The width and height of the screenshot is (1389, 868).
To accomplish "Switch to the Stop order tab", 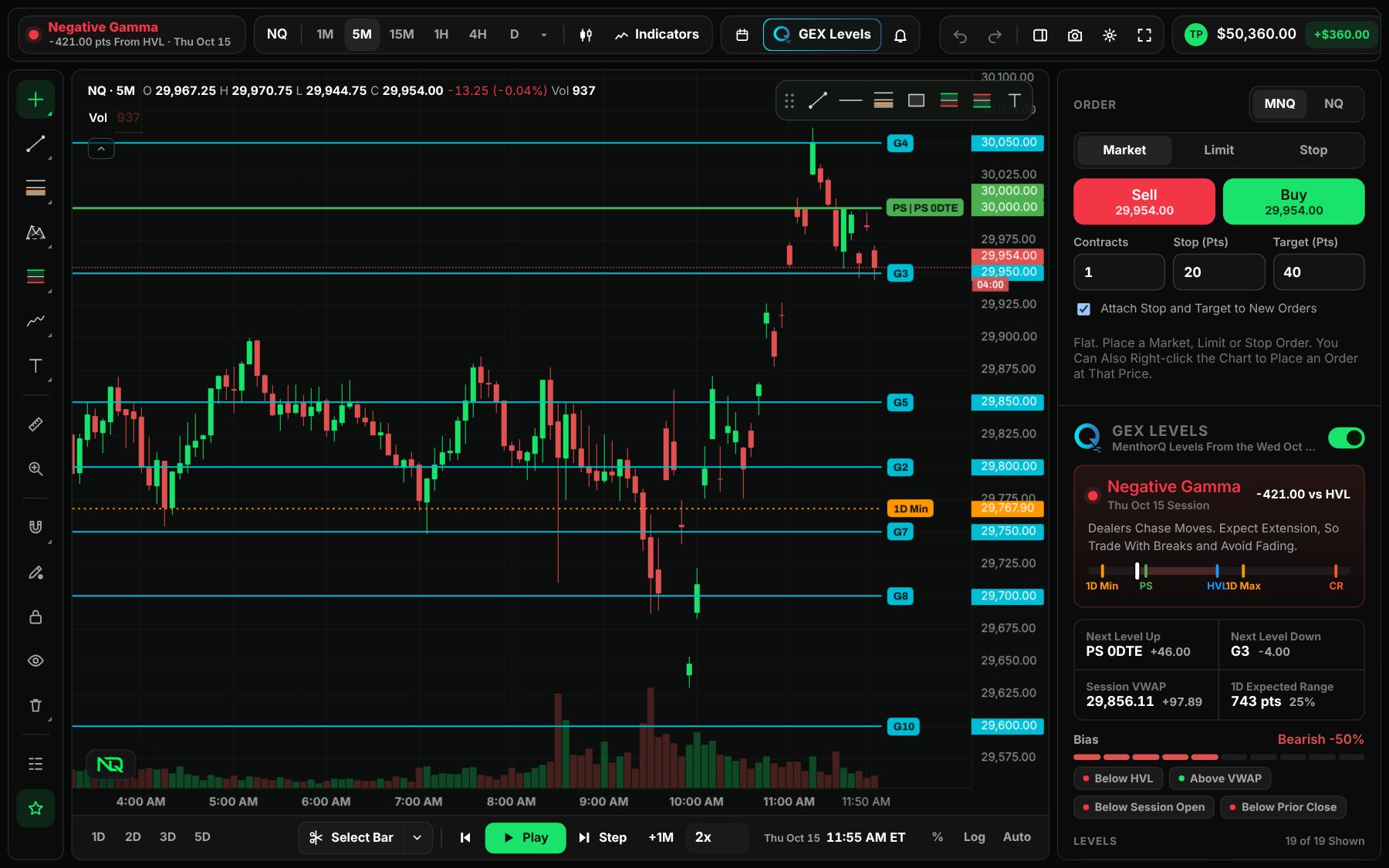I will pos(1313,150).
